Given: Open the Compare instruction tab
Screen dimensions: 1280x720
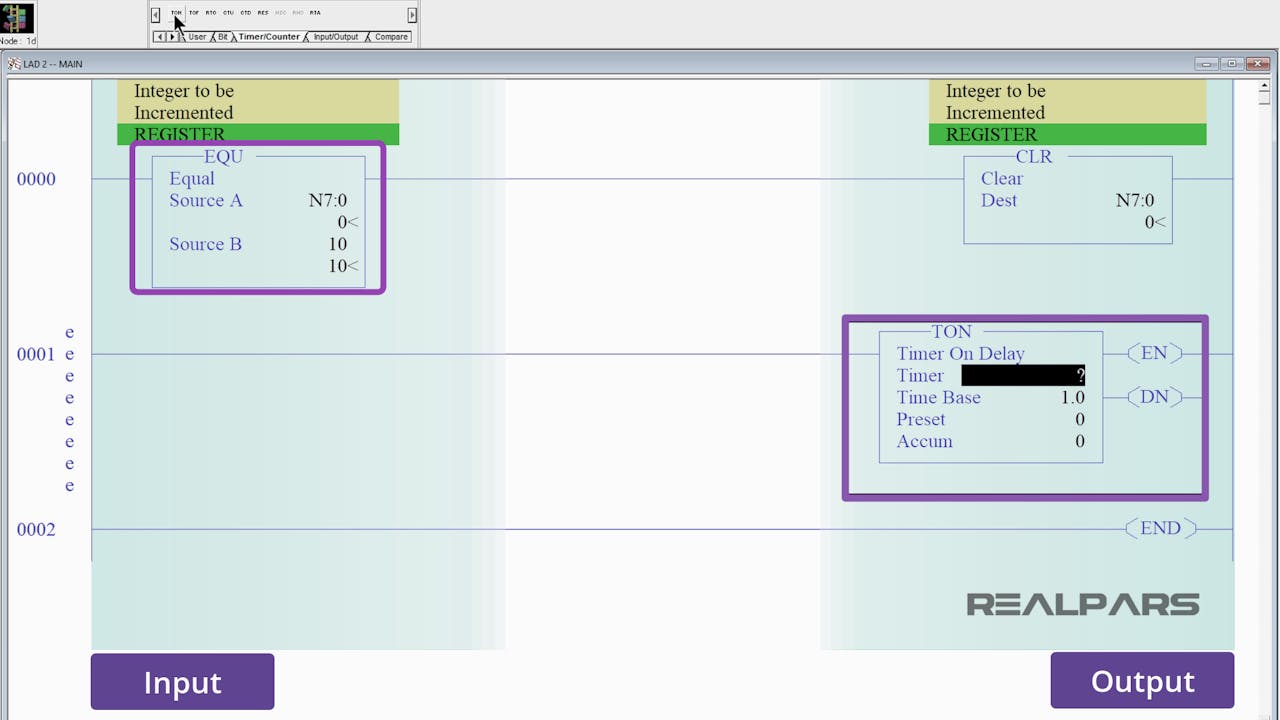Looking at the screenshot, I should [x=391, y=37].
